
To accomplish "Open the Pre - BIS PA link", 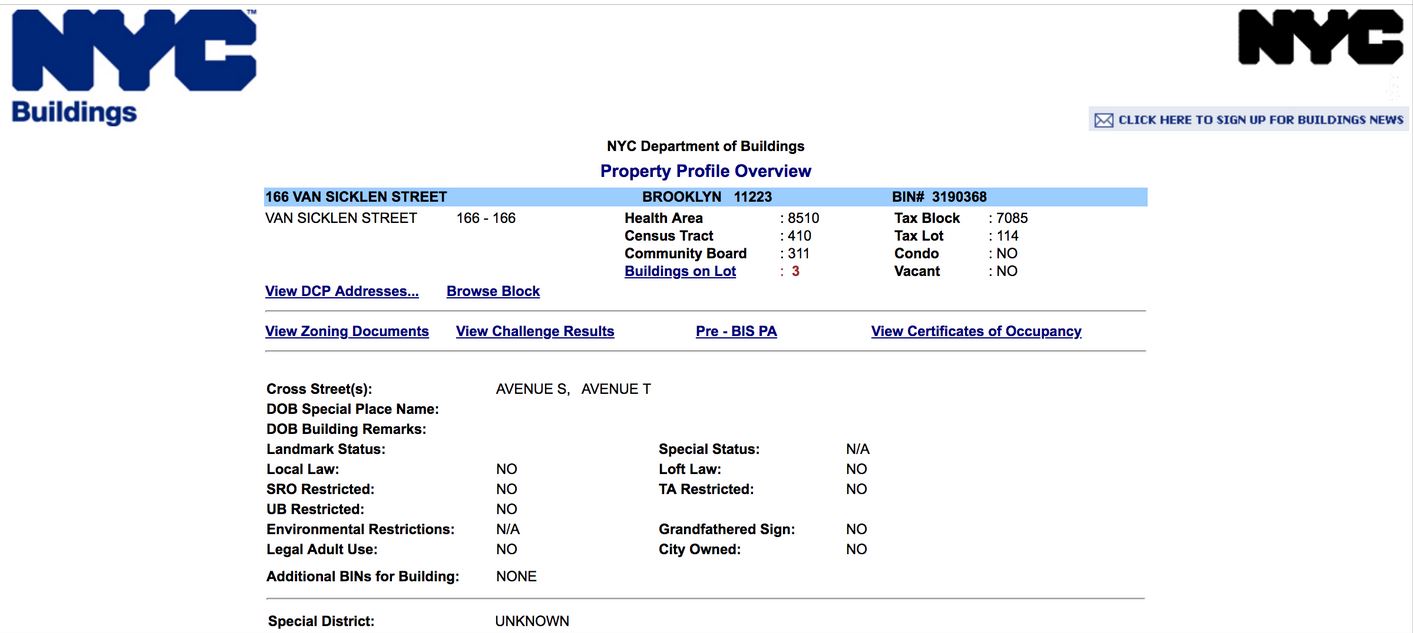I will pos(736,331).
